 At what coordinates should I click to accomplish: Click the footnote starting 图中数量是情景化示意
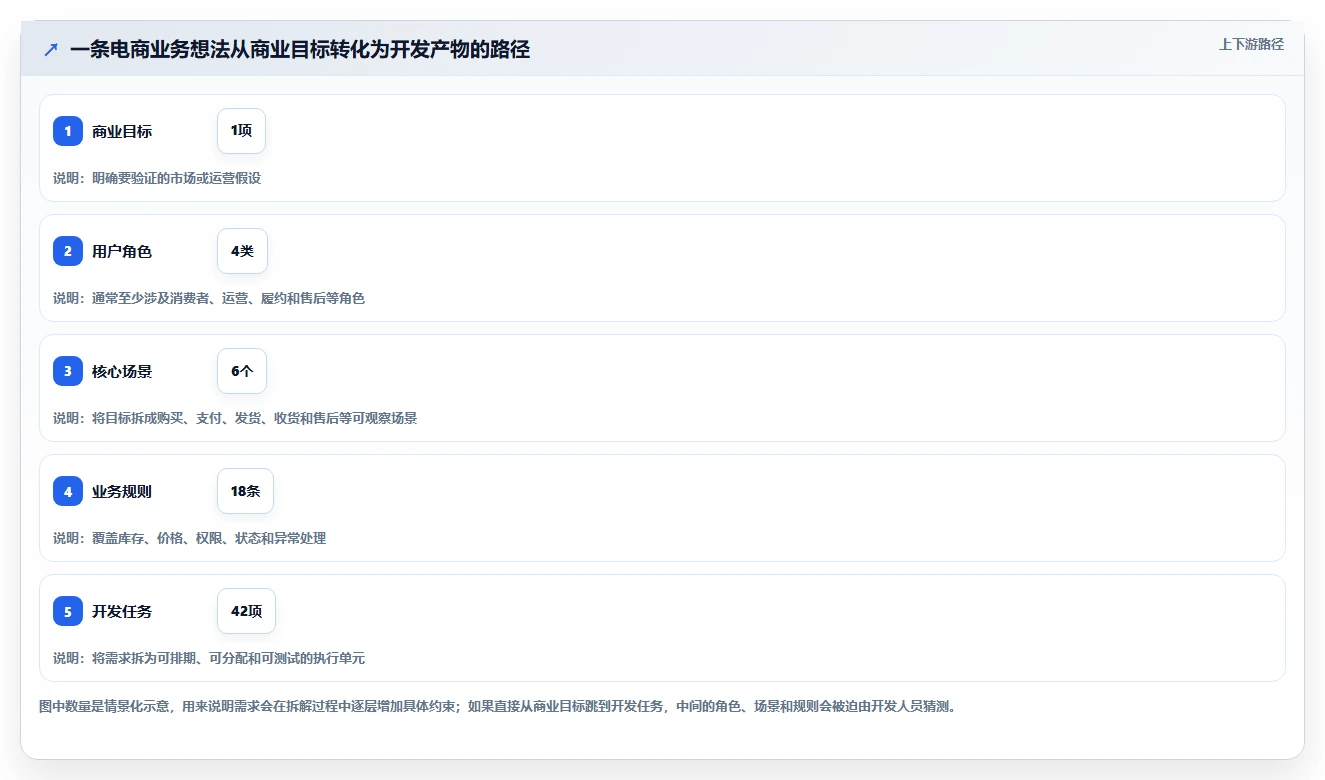498,706
